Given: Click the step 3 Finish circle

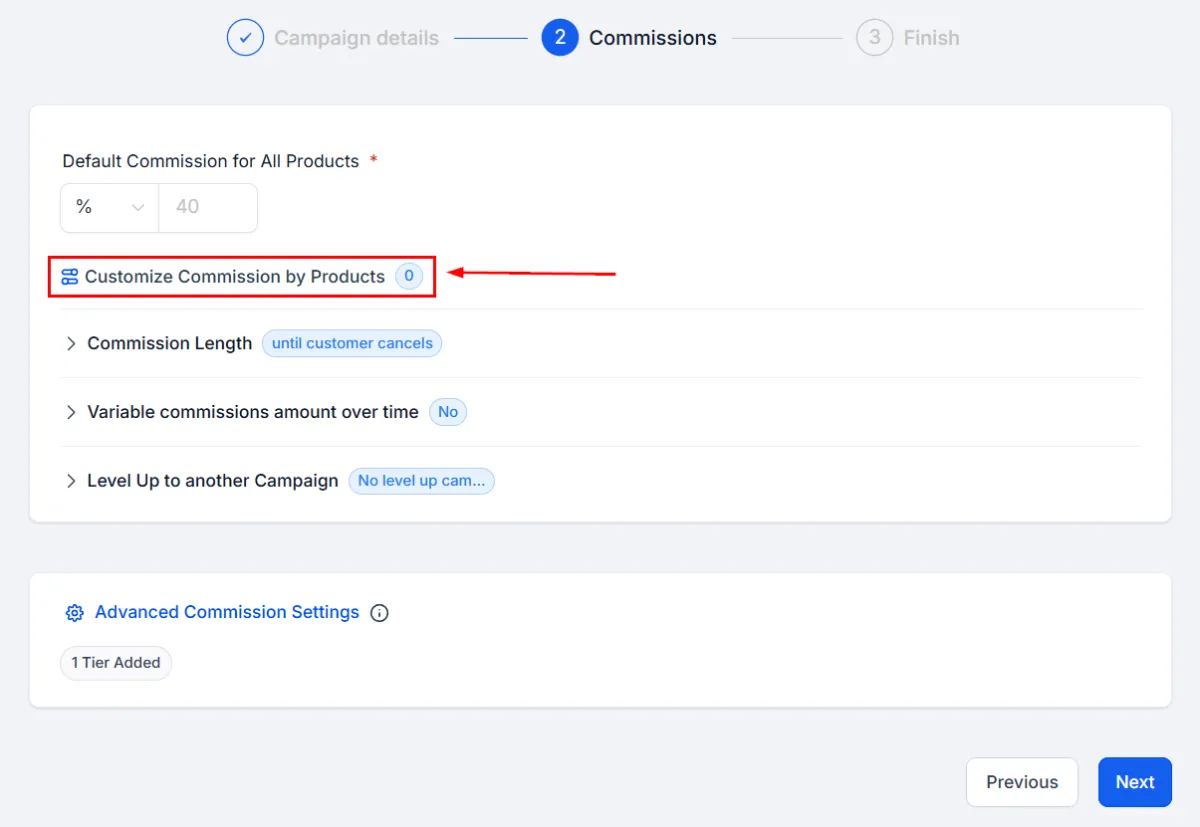Looking at the screenshot, I should tap(874, 38).
